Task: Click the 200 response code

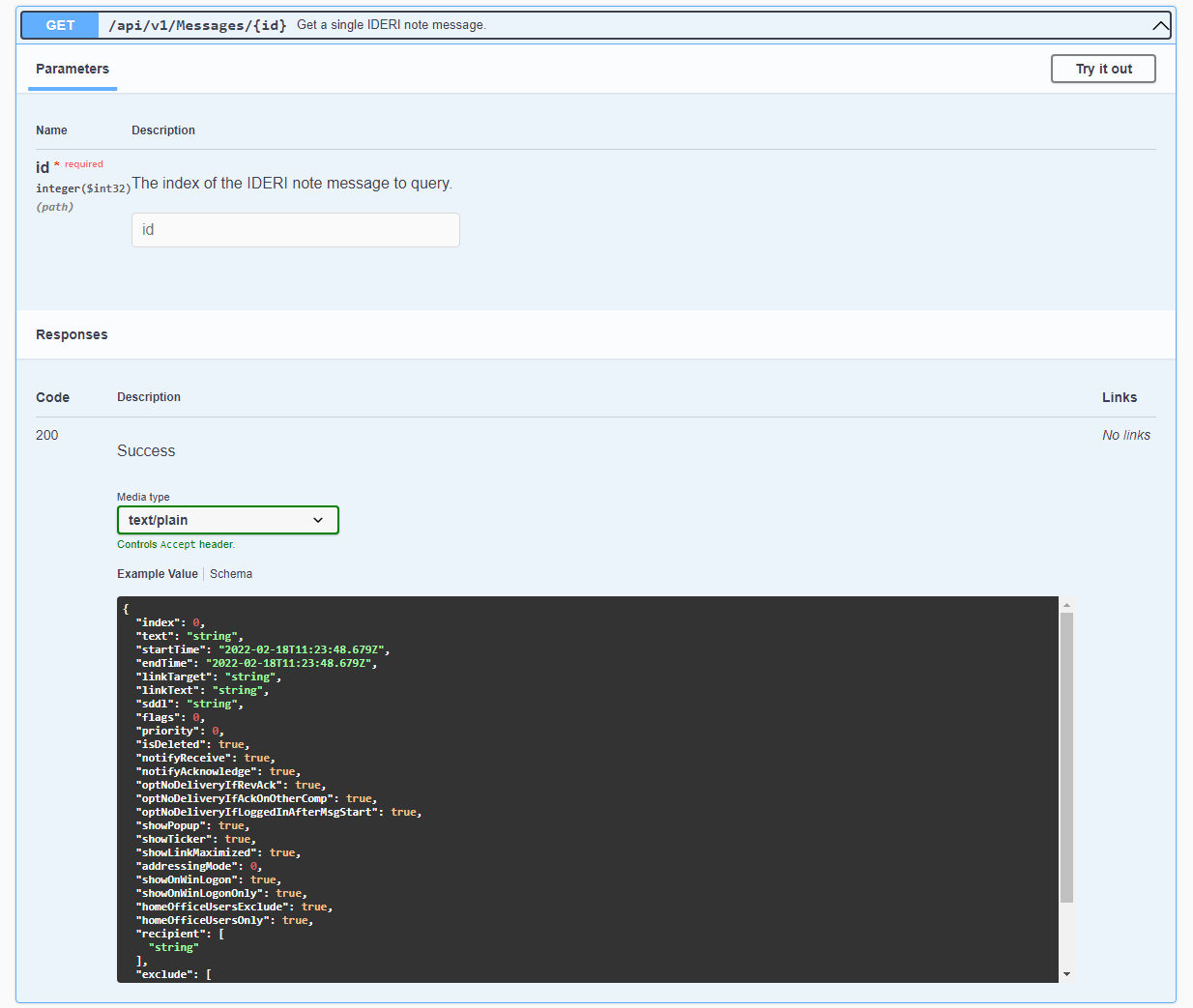Action: (47, 435)
